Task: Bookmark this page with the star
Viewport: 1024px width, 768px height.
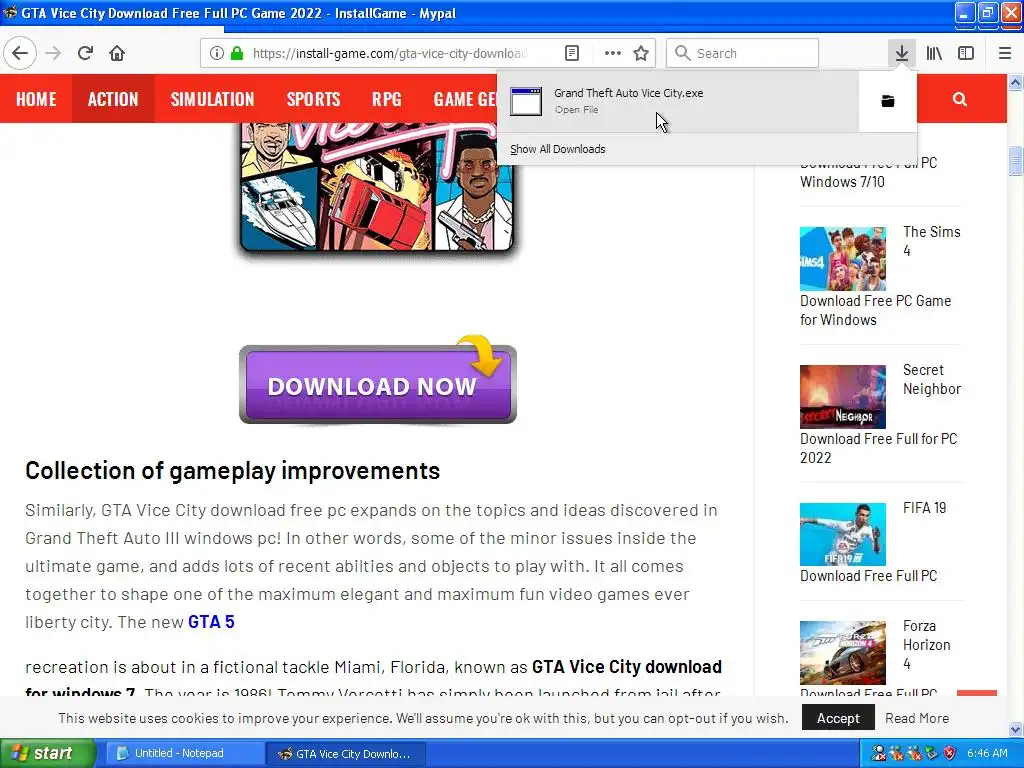Action: coord(641,53)
